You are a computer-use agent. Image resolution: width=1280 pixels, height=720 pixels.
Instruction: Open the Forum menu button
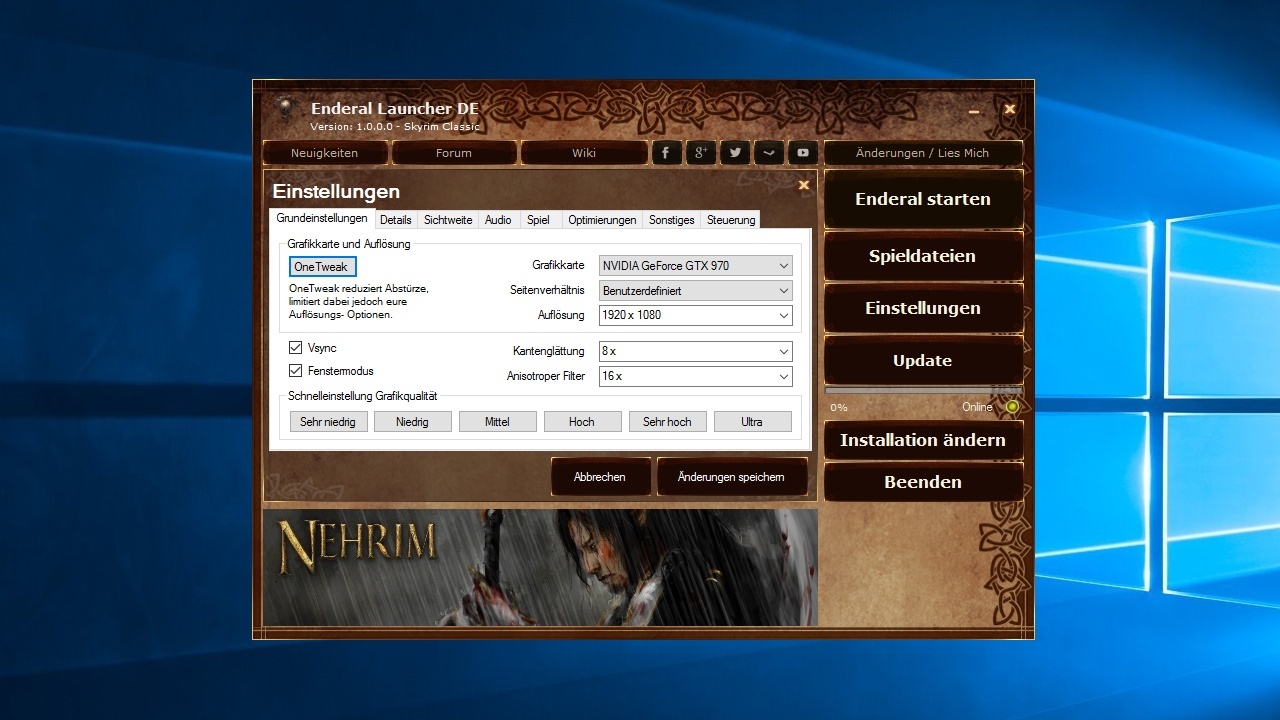tap(454, 153)
